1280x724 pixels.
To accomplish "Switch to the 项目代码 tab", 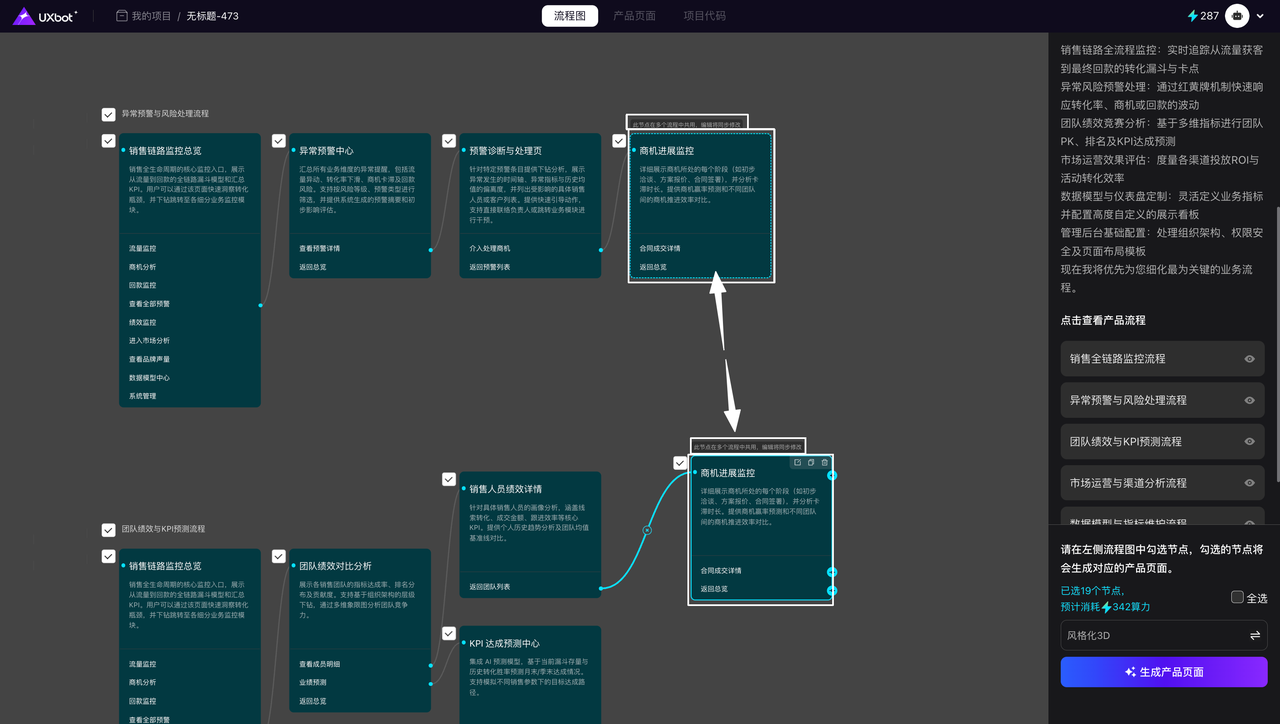I will coord(704,16).
